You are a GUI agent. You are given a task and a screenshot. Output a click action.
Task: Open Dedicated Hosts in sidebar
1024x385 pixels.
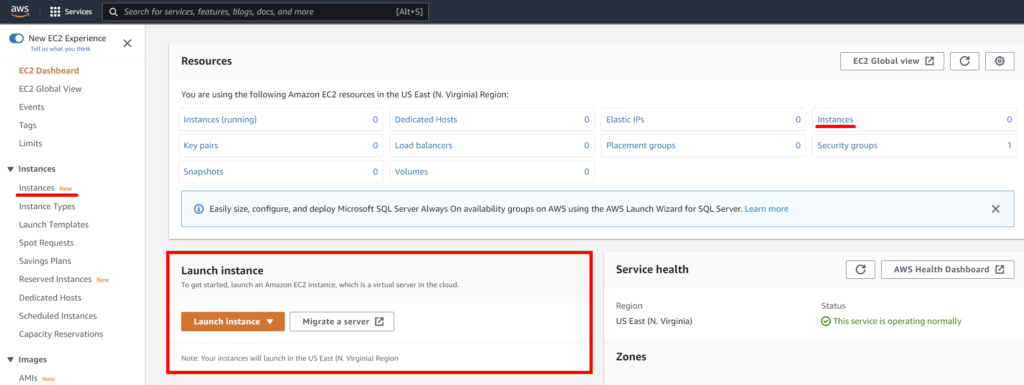(50, 298)
